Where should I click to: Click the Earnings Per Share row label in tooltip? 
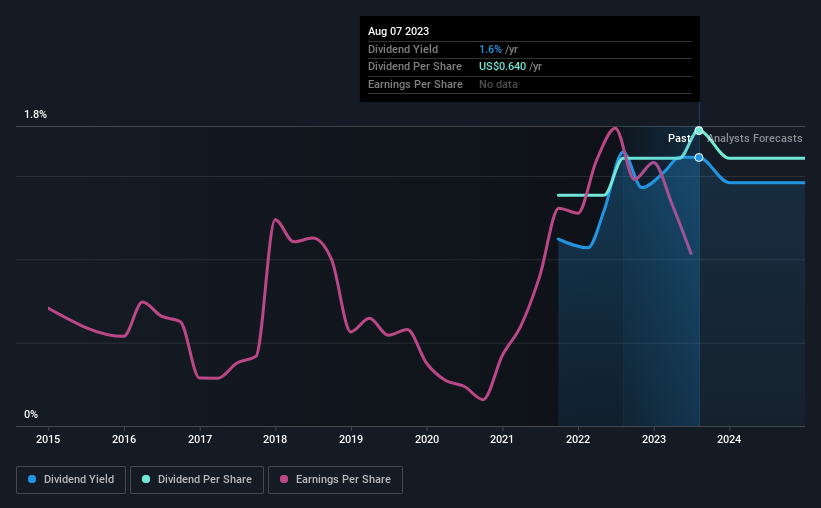415,84
